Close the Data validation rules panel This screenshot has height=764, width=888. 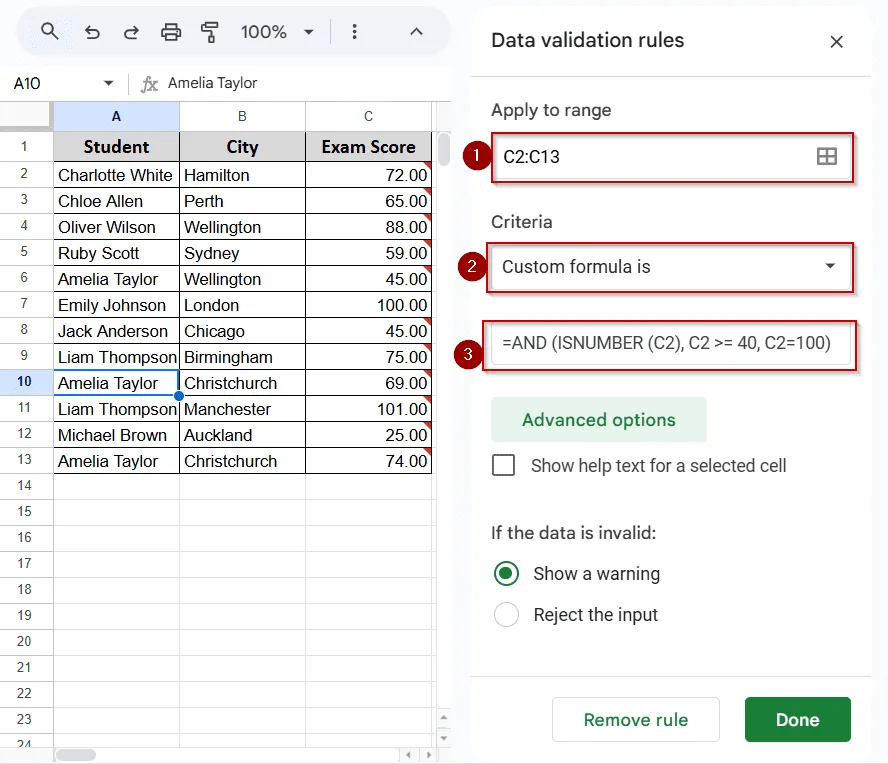836,42
